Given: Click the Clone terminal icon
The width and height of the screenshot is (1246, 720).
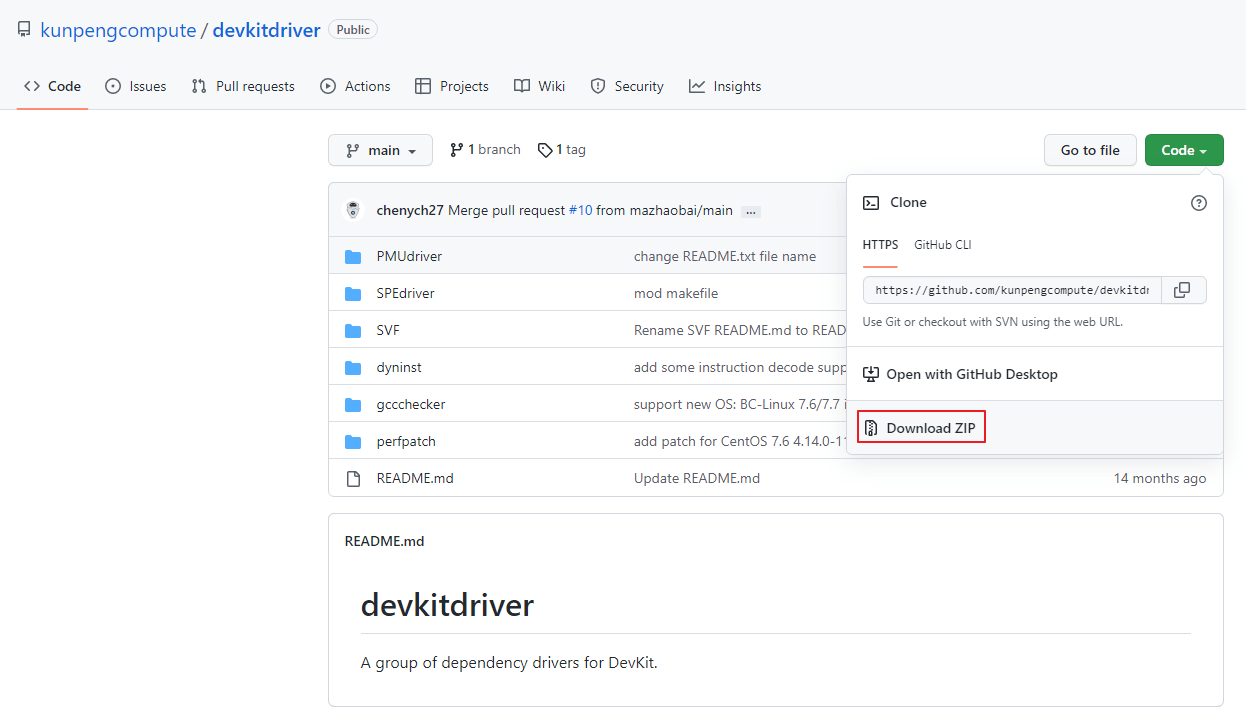Looking at the screenshot, I should (x=871, y=202).
